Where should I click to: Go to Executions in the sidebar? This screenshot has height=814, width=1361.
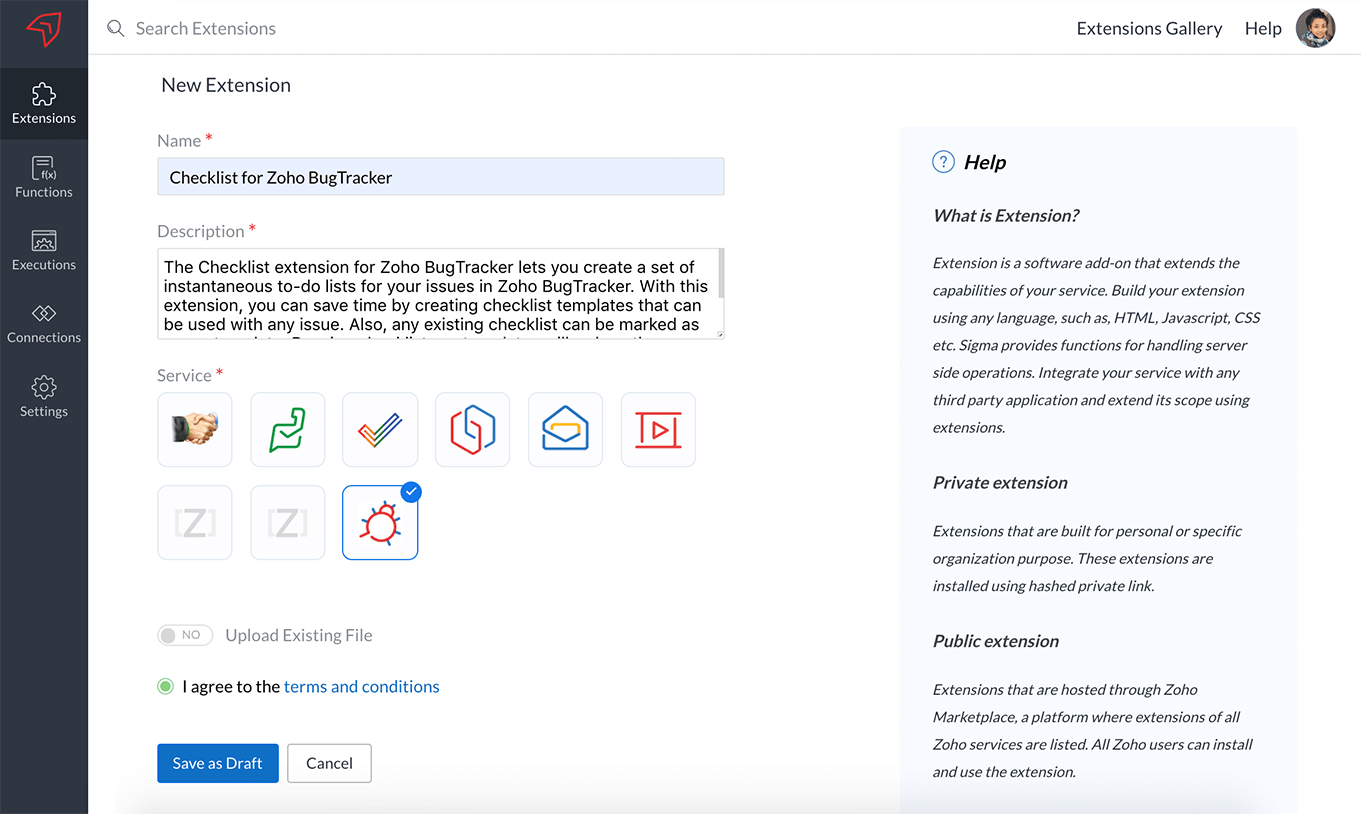tap(44, 250)
